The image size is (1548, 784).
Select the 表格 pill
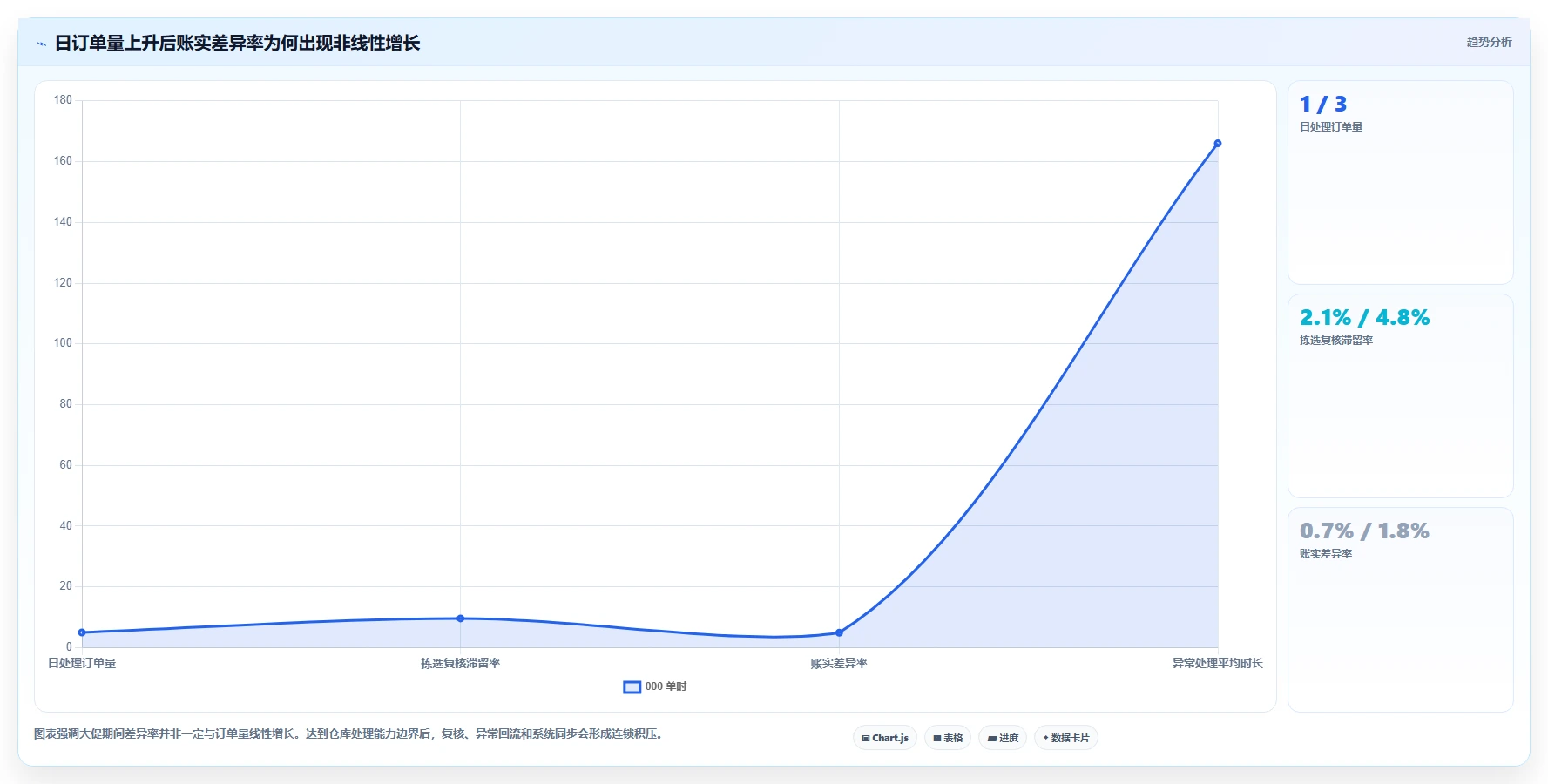pyautogui.click(x=948, y=738)
